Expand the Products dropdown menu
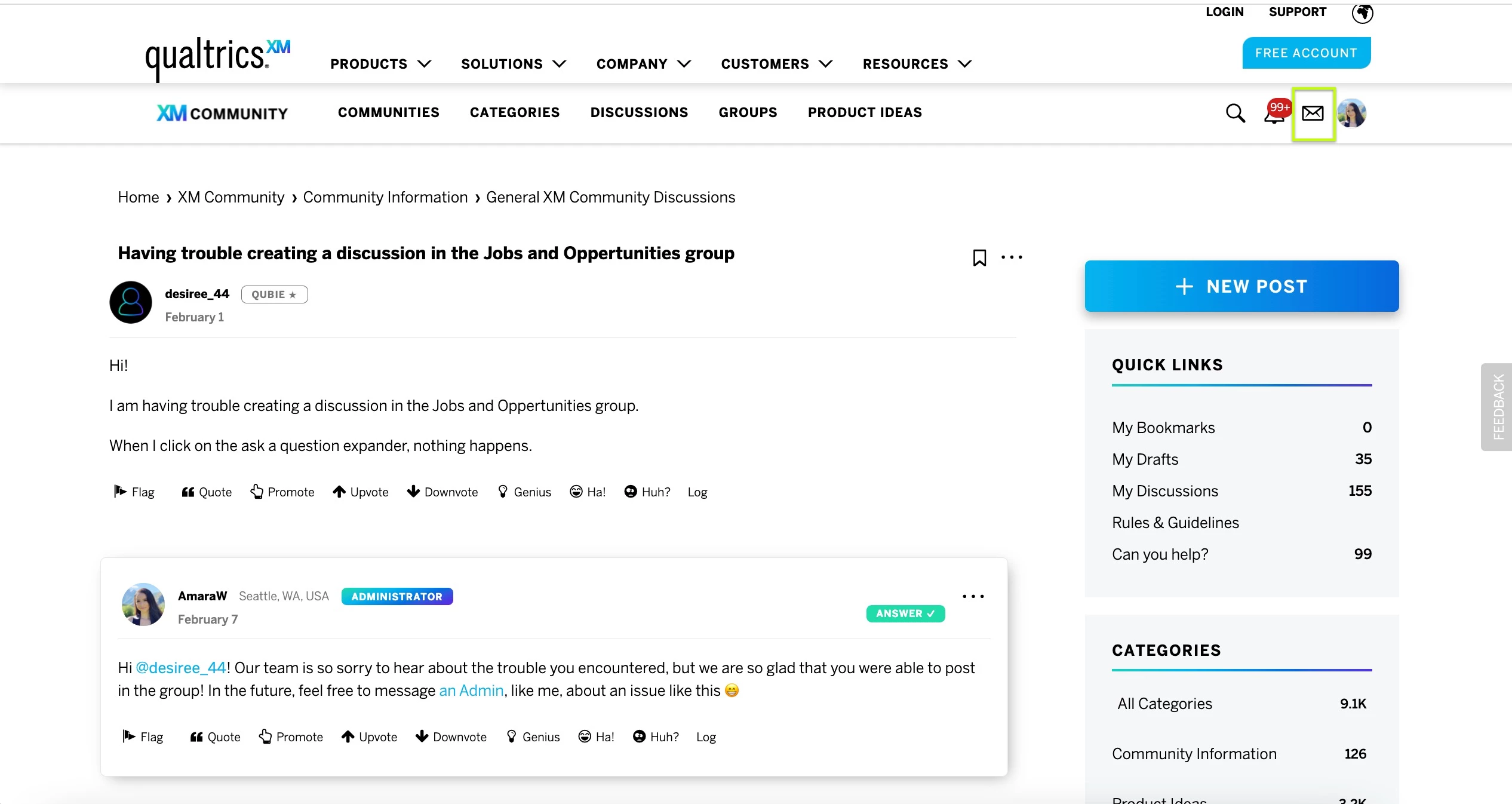Image resolution: width=1512 pixels, height=804 pixels. point(380,64)
